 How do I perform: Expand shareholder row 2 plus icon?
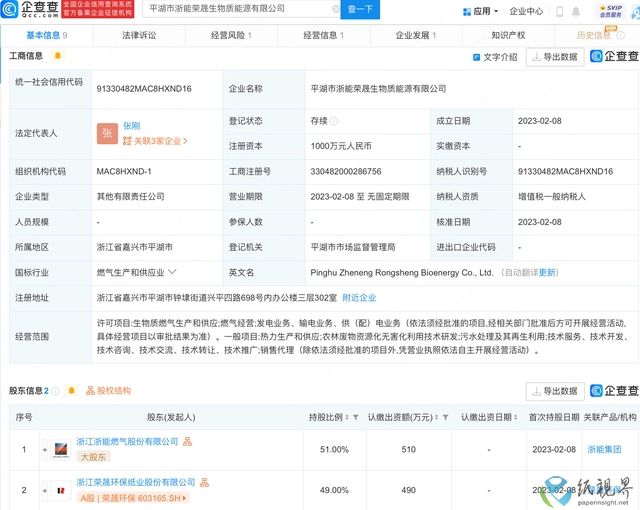tap(44, 490)
